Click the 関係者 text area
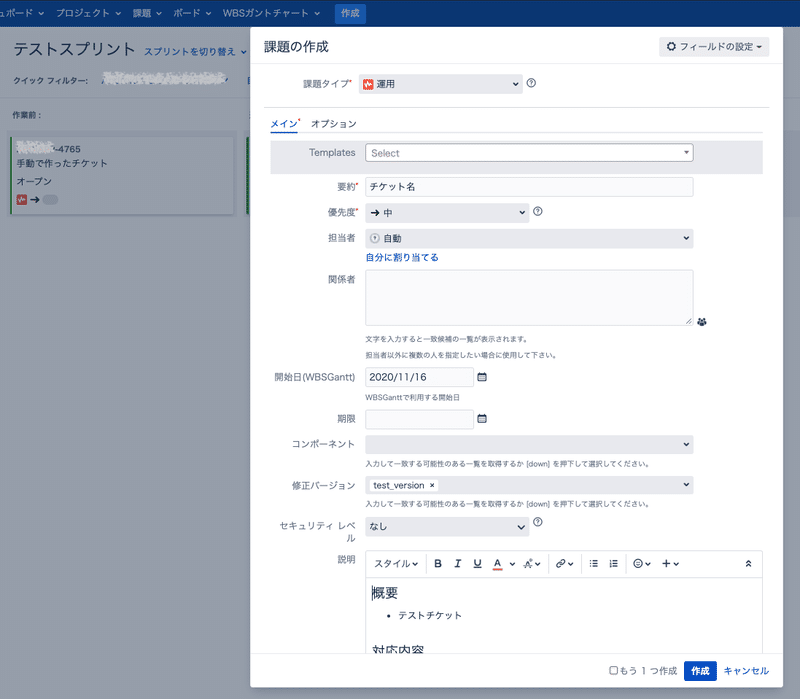The image size is (800, 699). (529, 297)
